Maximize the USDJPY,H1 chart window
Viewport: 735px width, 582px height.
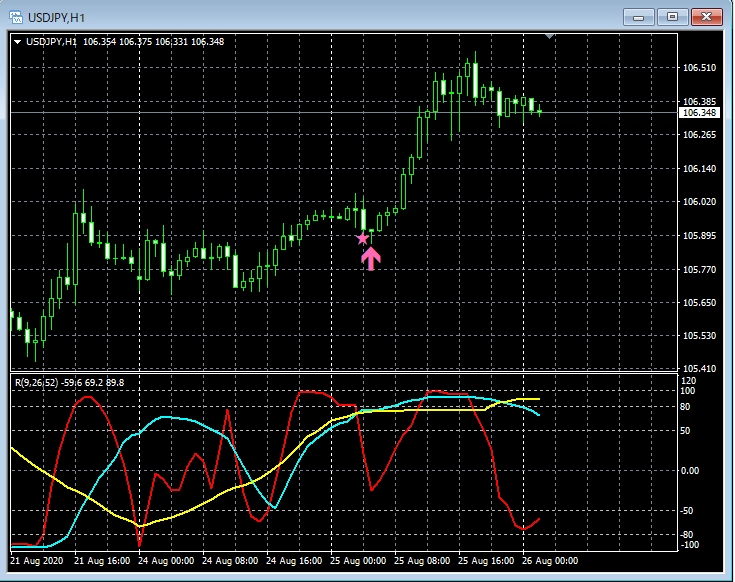click(672, 17)
